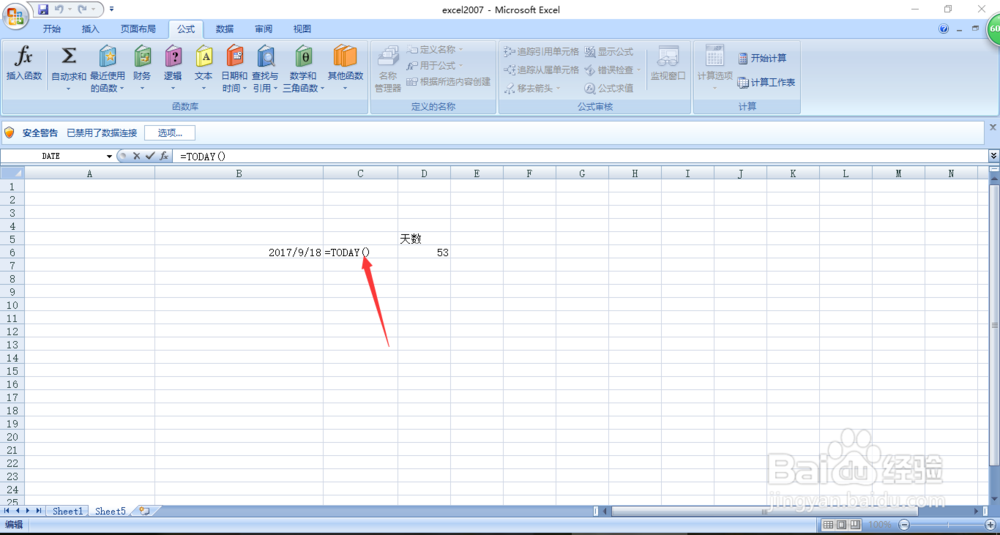Select cell with value 53
Image resolution: width=1000 pixels, height=535 pixels.
coord(424,253)
